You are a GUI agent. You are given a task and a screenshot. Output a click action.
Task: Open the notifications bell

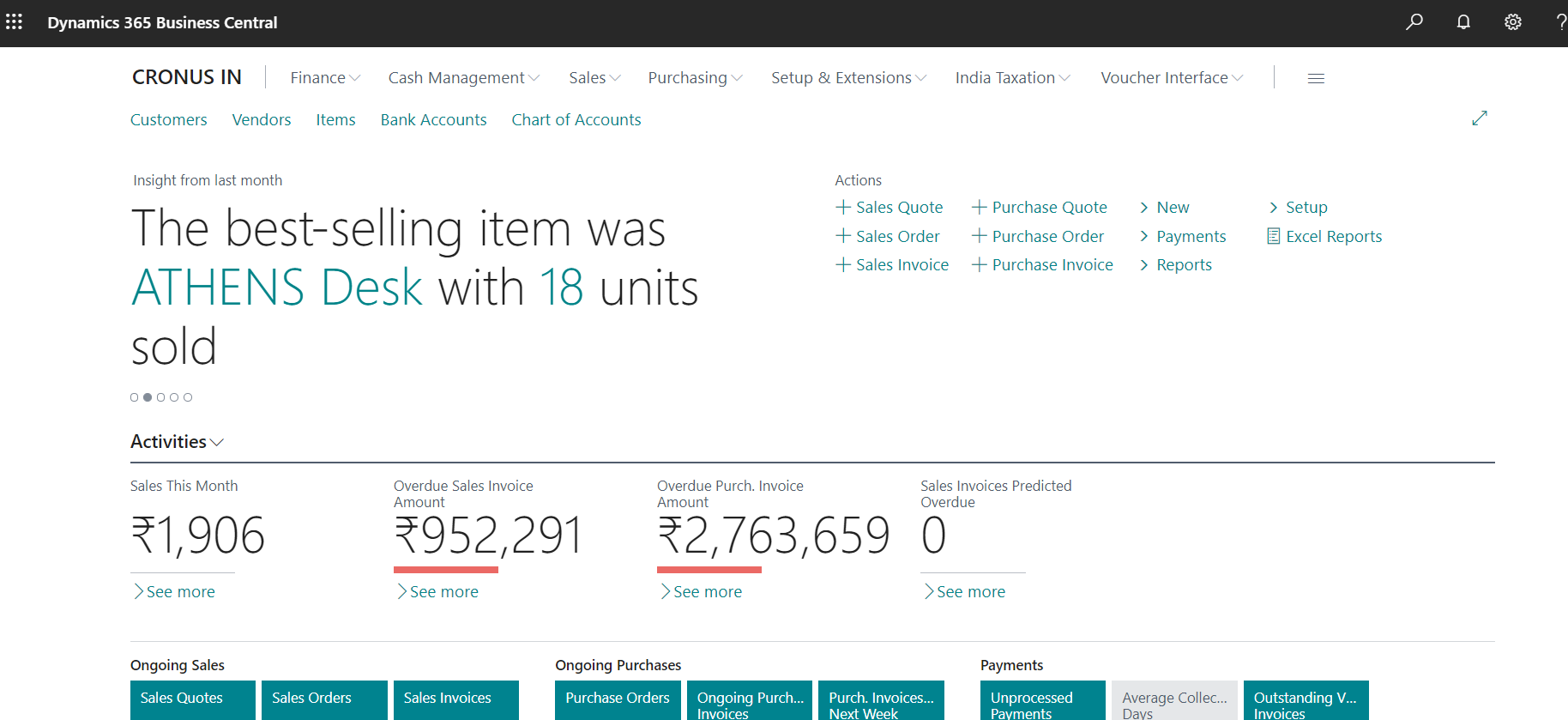pyautogui.click(x=1463, y=22)
